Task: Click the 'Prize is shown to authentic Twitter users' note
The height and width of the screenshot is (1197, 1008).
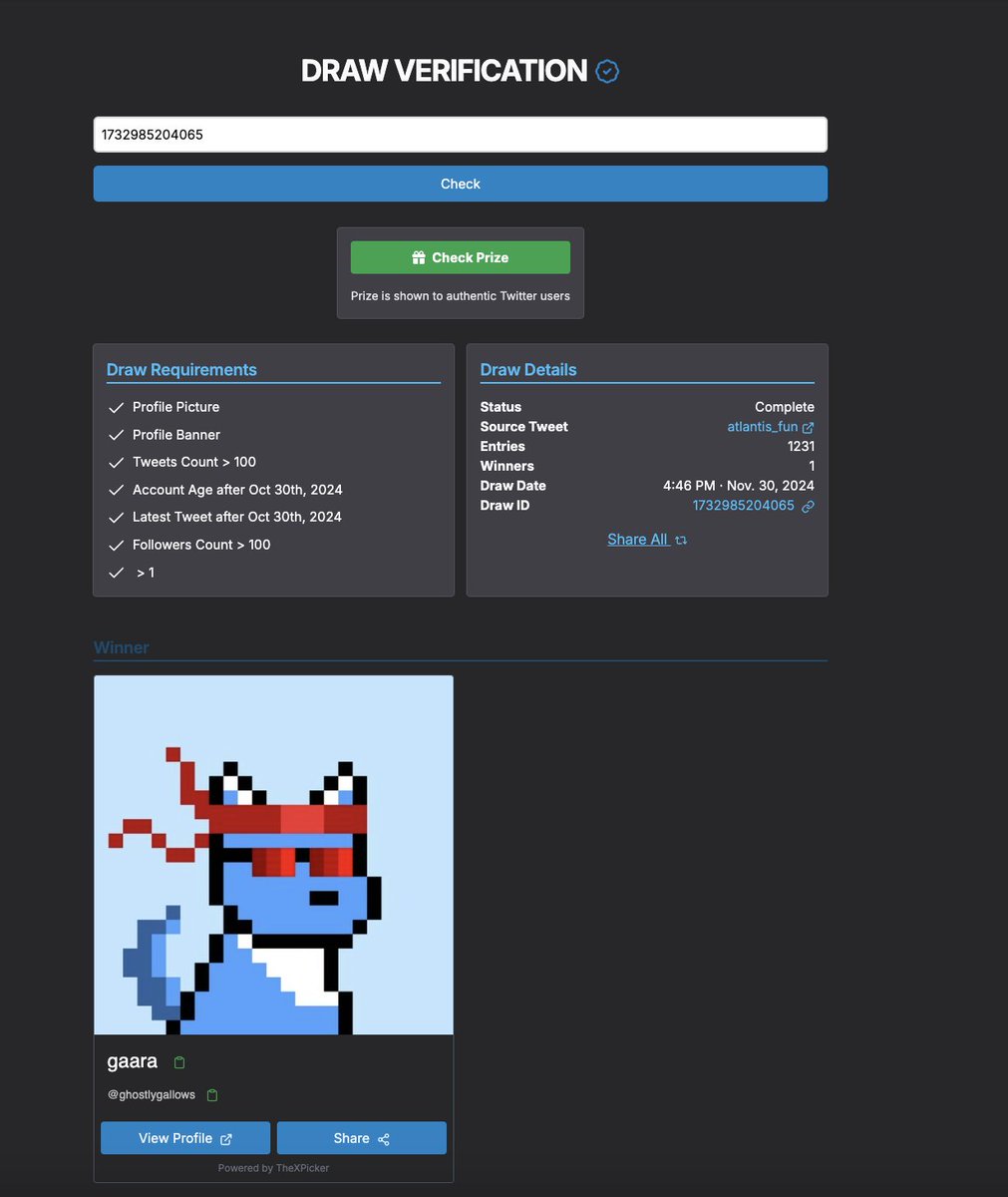Action: coord(461,296)
